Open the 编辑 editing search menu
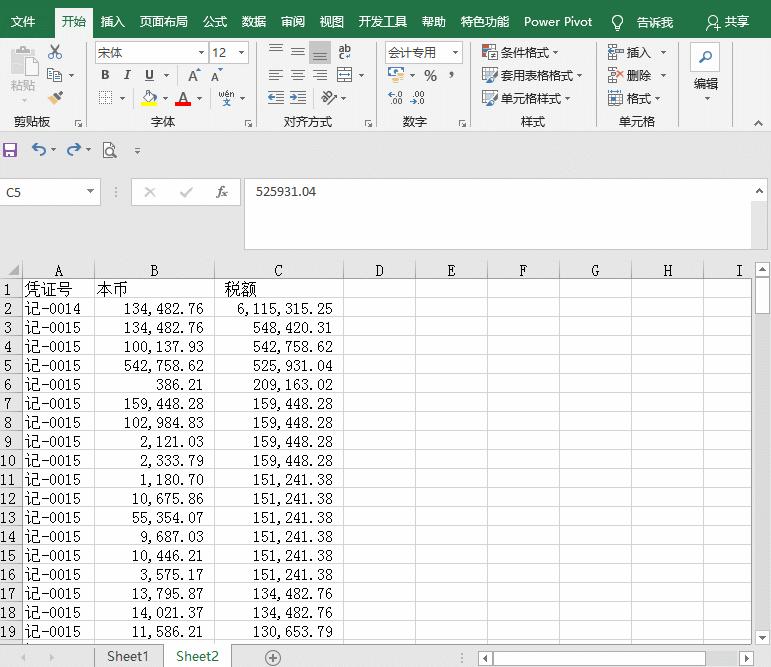Viewport: 771px width, 667px height. [x=706, y=72]
